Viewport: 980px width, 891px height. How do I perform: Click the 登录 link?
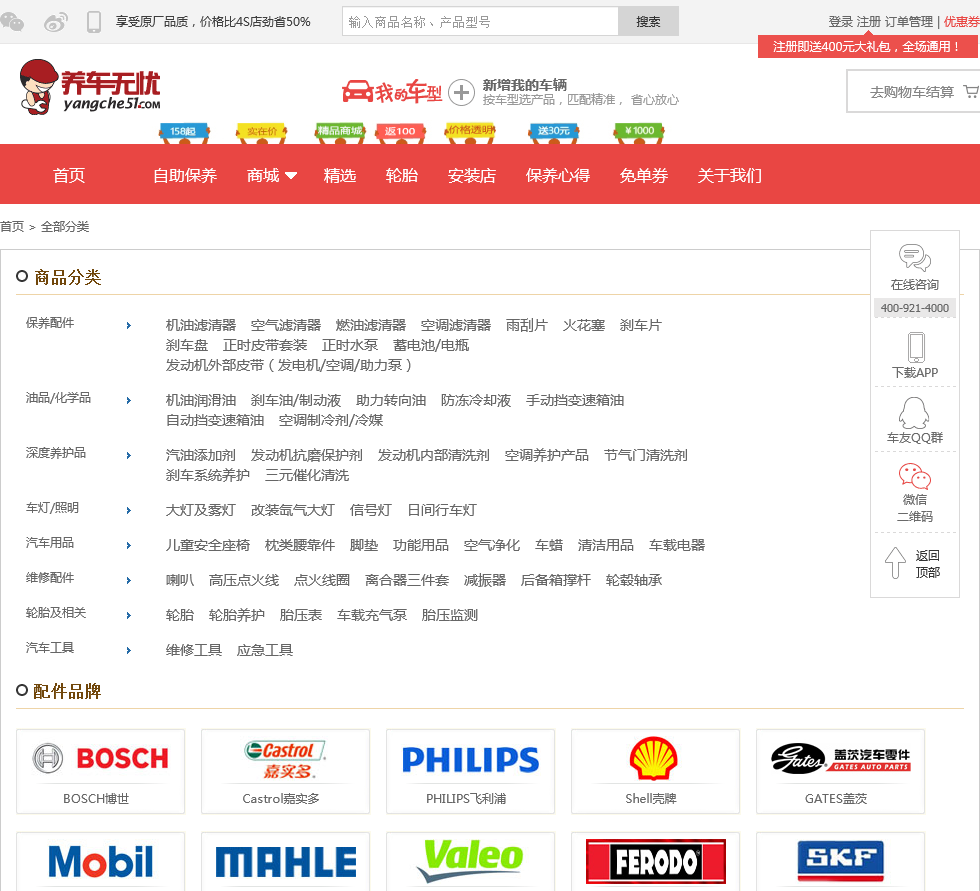tap(841, 22)
